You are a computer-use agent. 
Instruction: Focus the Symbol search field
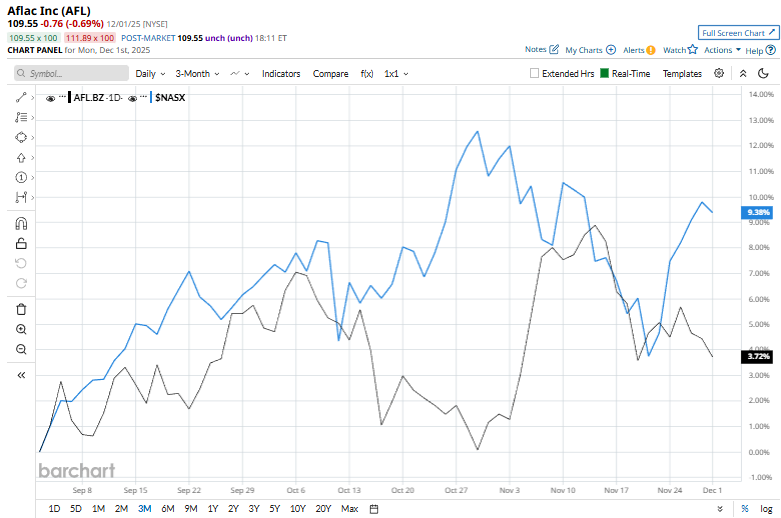(71, 73)
